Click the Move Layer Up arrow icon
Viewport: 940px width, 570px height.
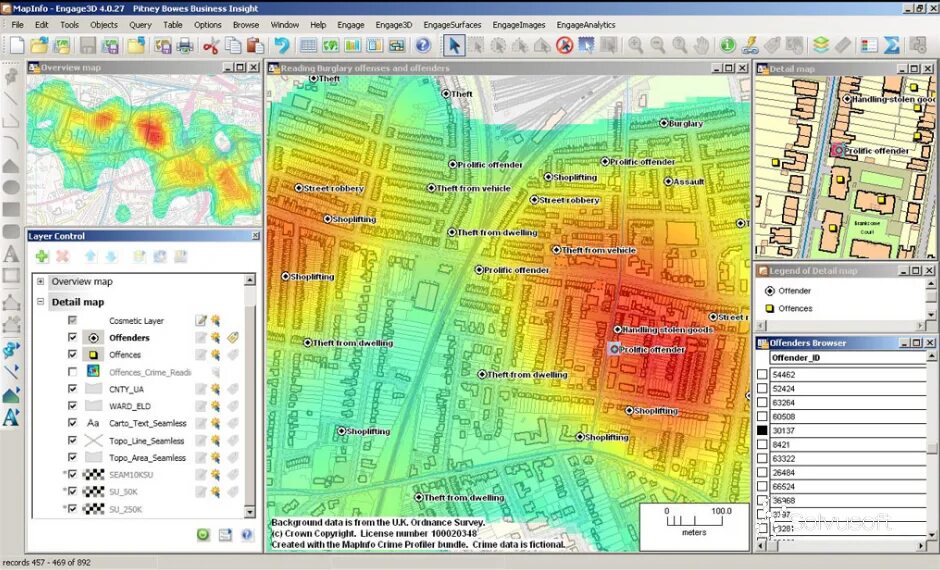pyautogui.click(x=90, y=257)
